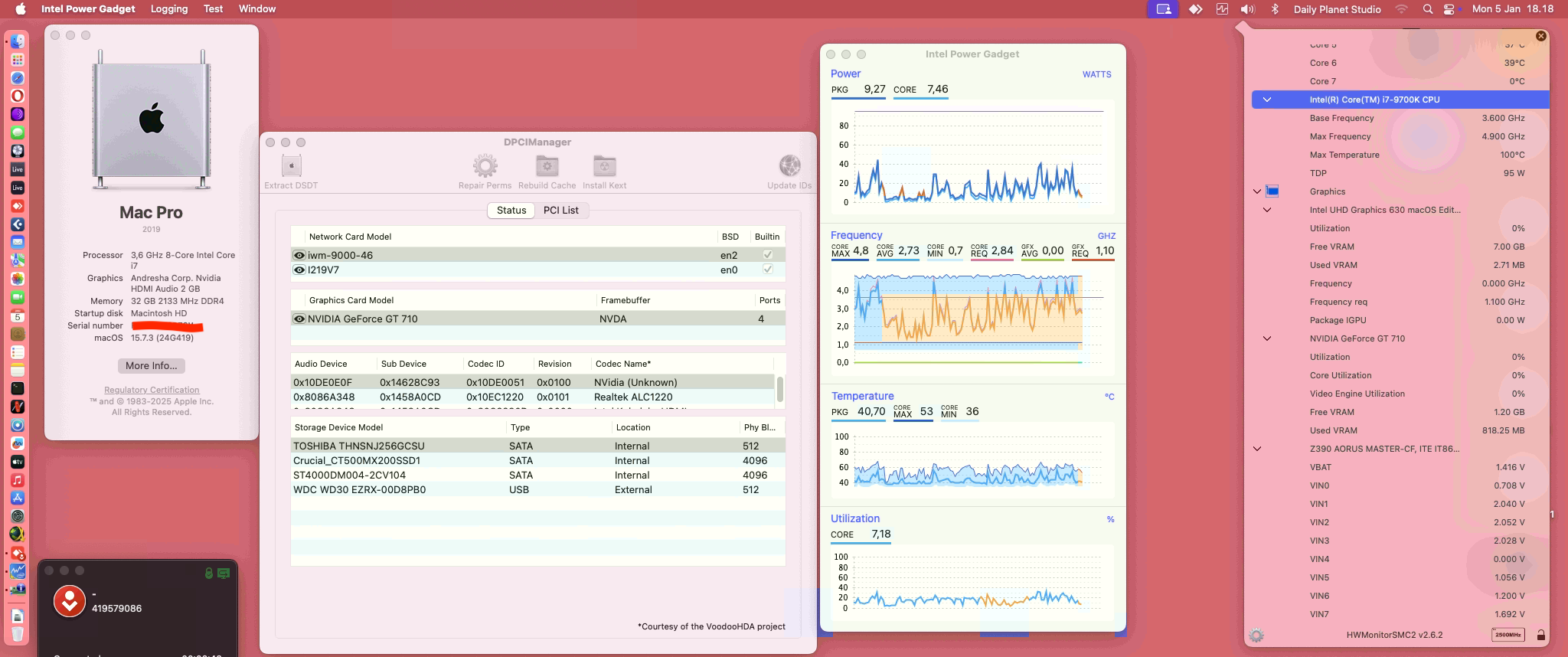
Task: Click Update IDs globe icon
Action: click(789, 166)
